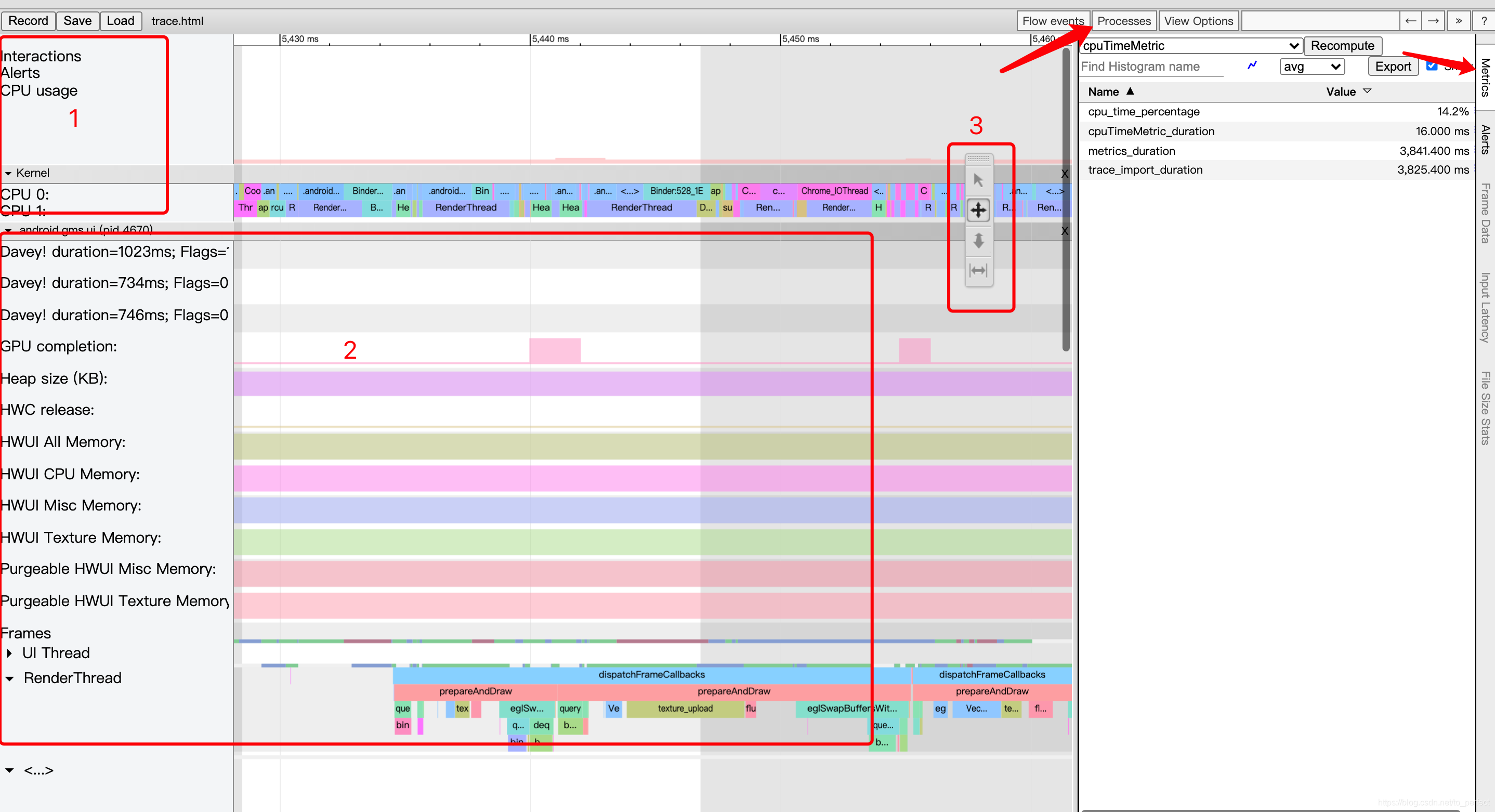The height and width of the screenshot is (812, 1495).
Task: Click the Find Histogram name field
Action: tap(1151, 67)
